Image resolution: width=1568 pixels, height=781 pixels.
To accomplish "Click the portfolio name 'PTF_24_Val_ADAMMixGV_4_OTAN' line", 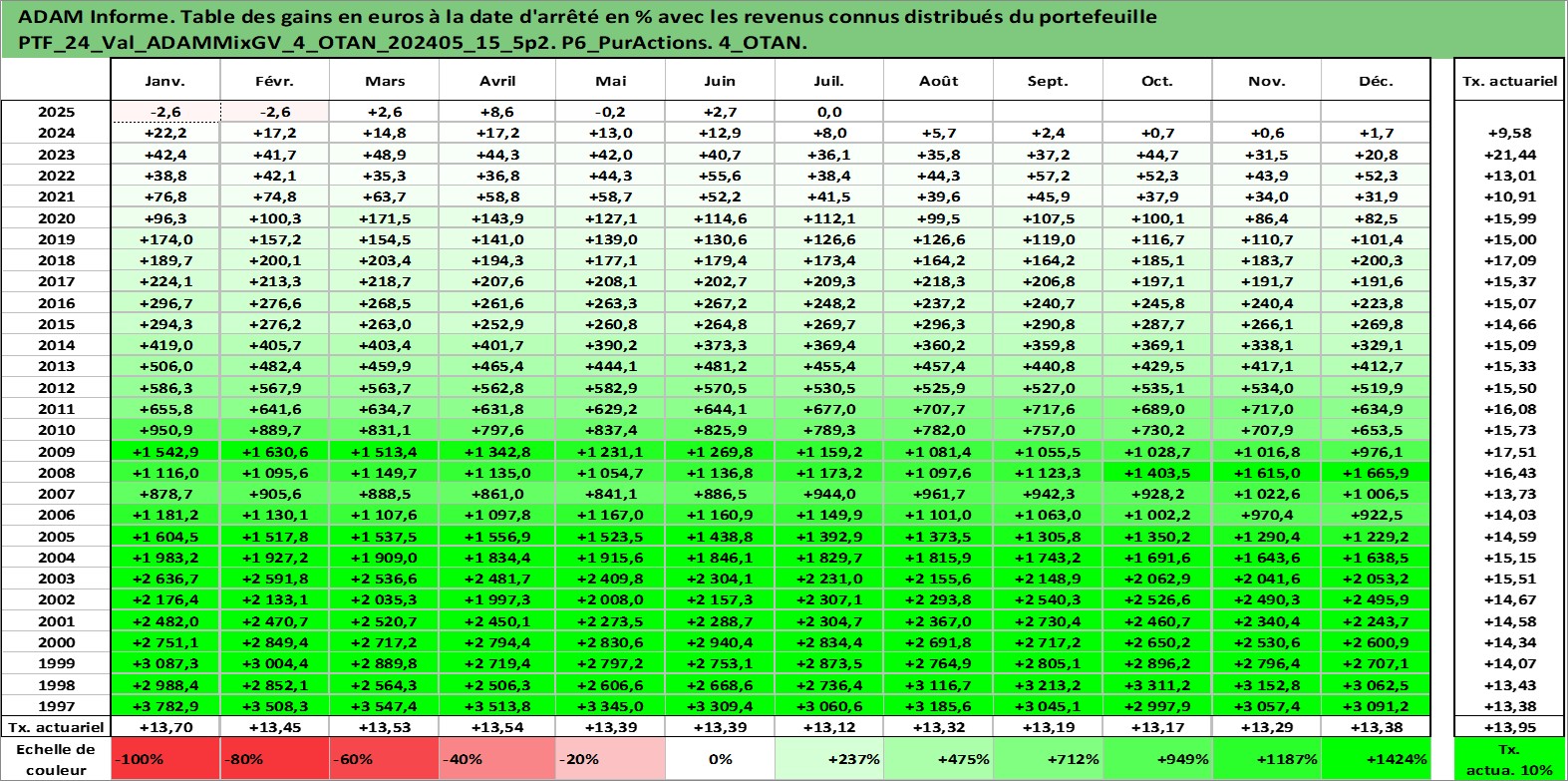I will click(413, 43).
